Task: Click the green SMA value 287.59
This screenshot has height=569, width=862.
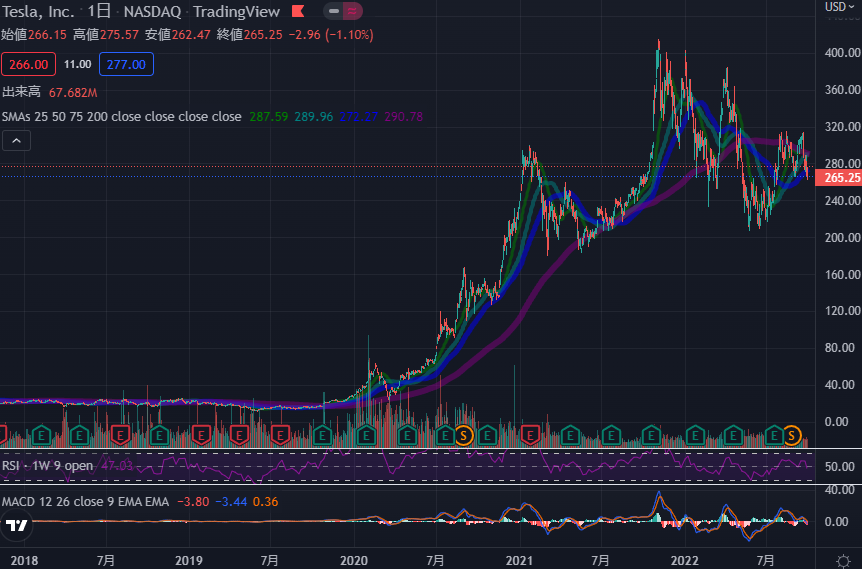Action: pos(269,117)
